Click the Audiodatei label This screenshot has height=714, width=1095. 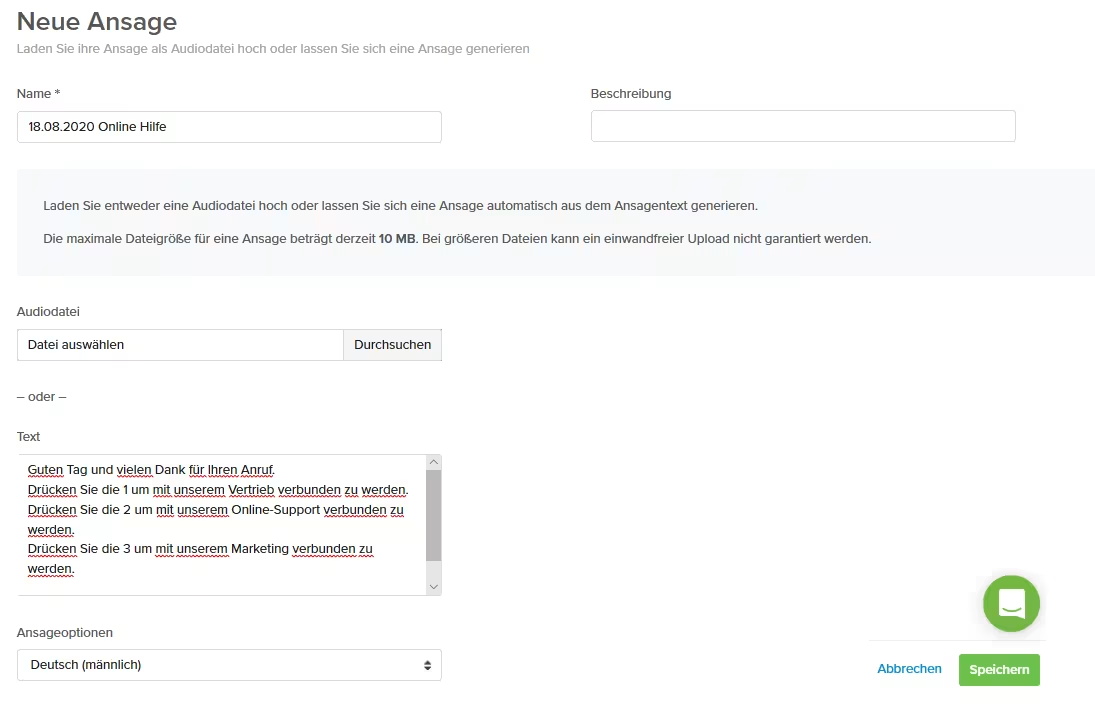click(49, 312)
